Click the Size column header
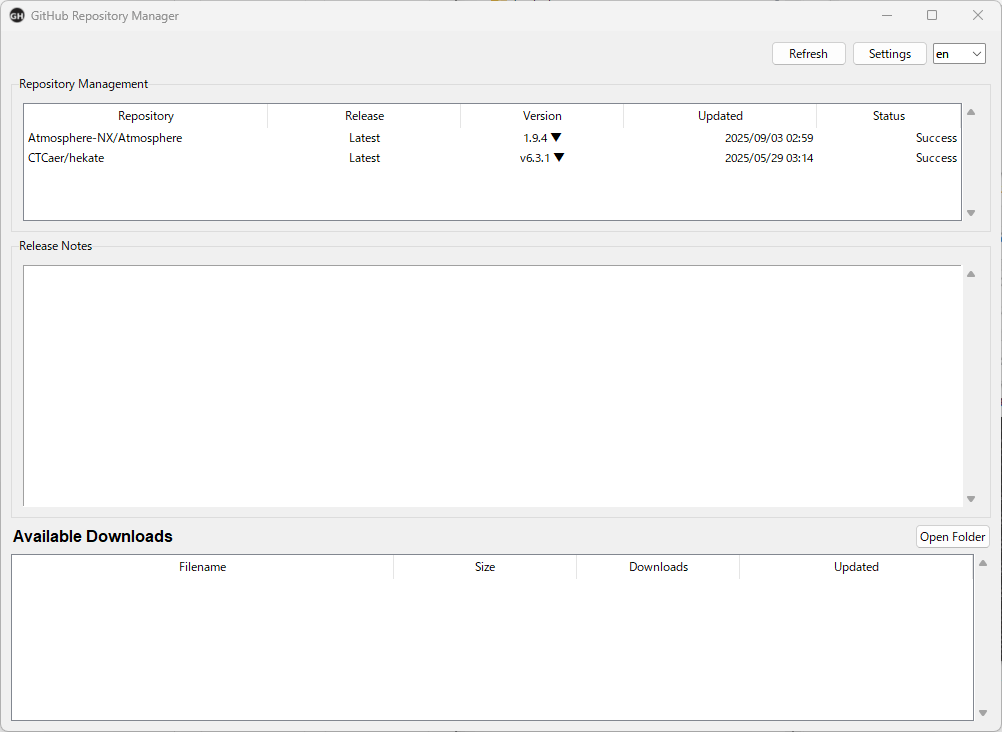This screenshot has width=1002, height=732. [485, 567]
